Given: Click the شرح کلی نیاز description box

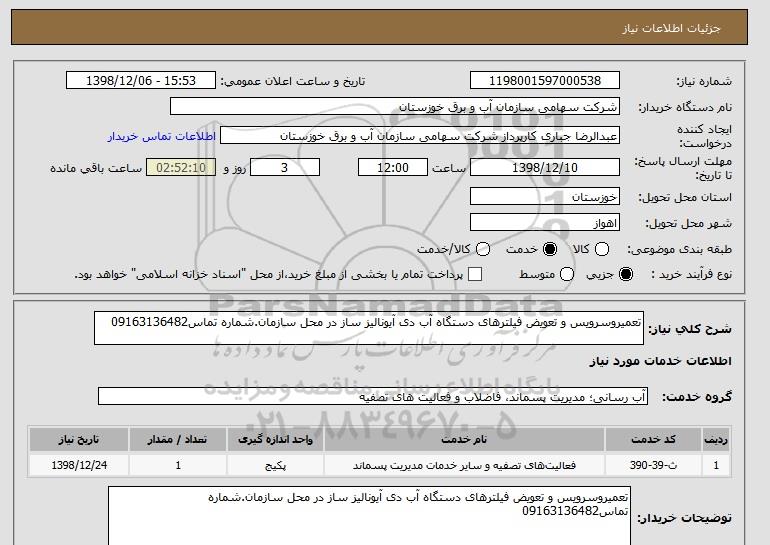Looking at the screenshot, I should [369, 328].
